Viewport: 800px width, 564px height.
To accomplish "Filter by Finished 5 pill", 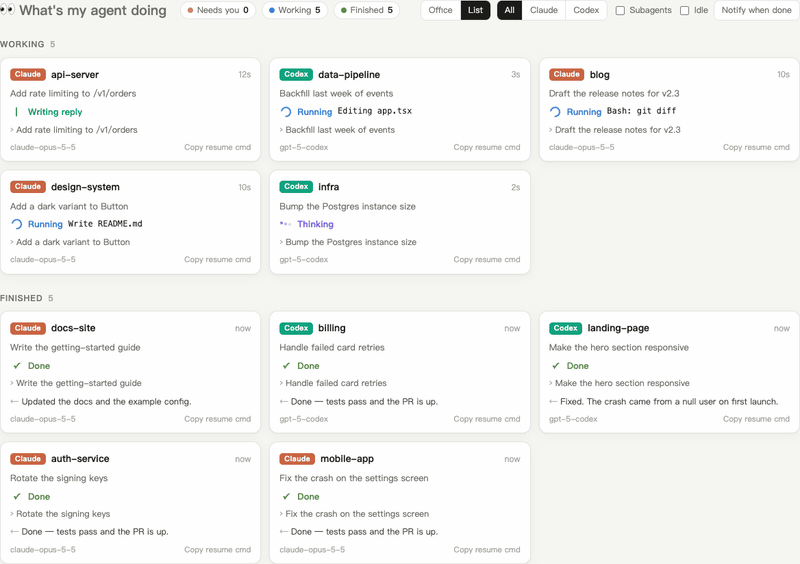I will point(366,10).
